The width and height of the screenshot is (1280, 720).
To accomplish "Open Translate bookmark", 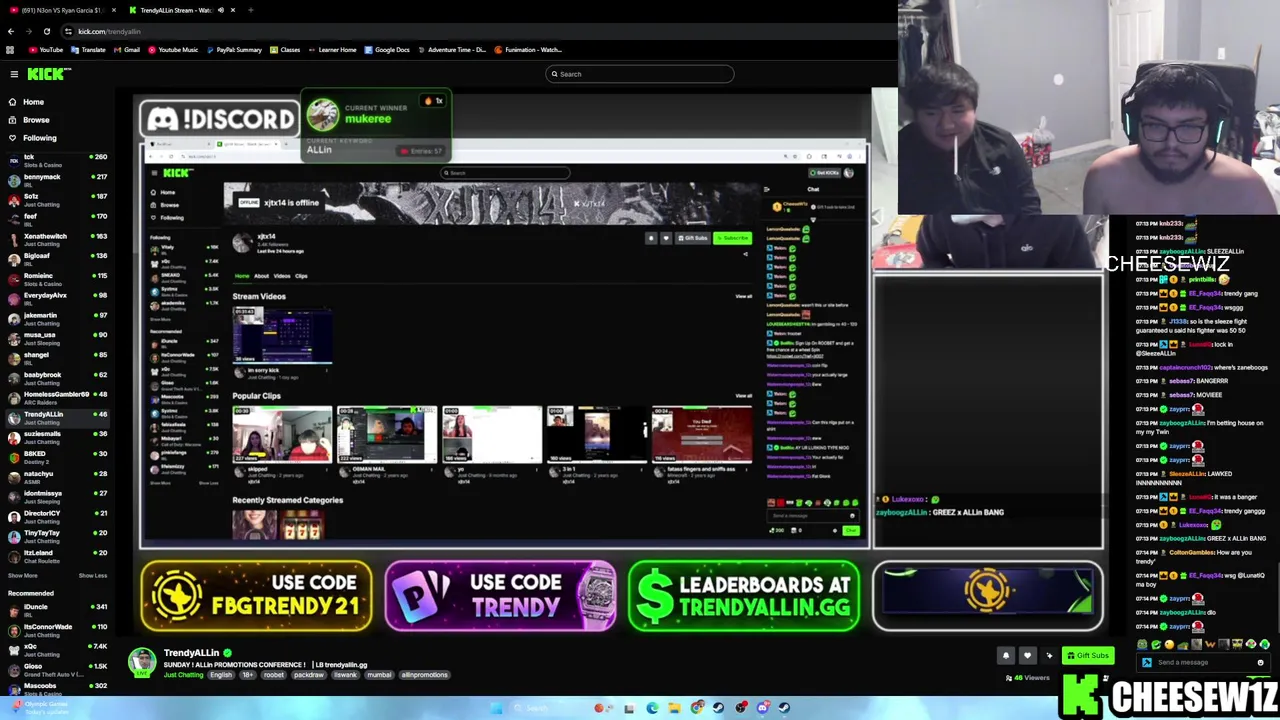I will [88, 50].
